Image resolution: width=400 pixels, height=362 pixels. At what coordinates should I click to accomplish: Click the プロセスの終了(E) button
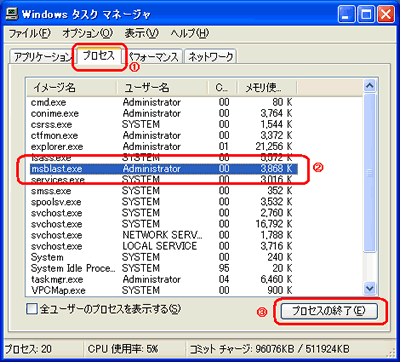click(329, 311)
